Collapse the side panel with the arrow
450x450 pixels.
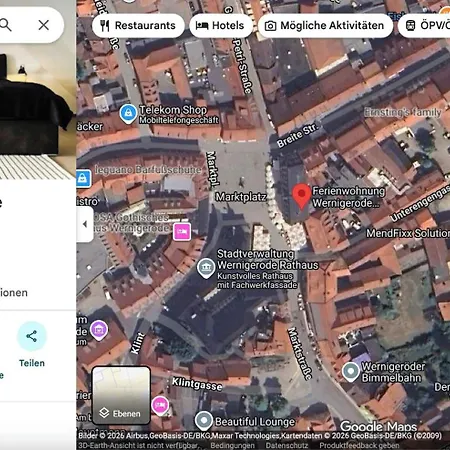pos(85,224)
